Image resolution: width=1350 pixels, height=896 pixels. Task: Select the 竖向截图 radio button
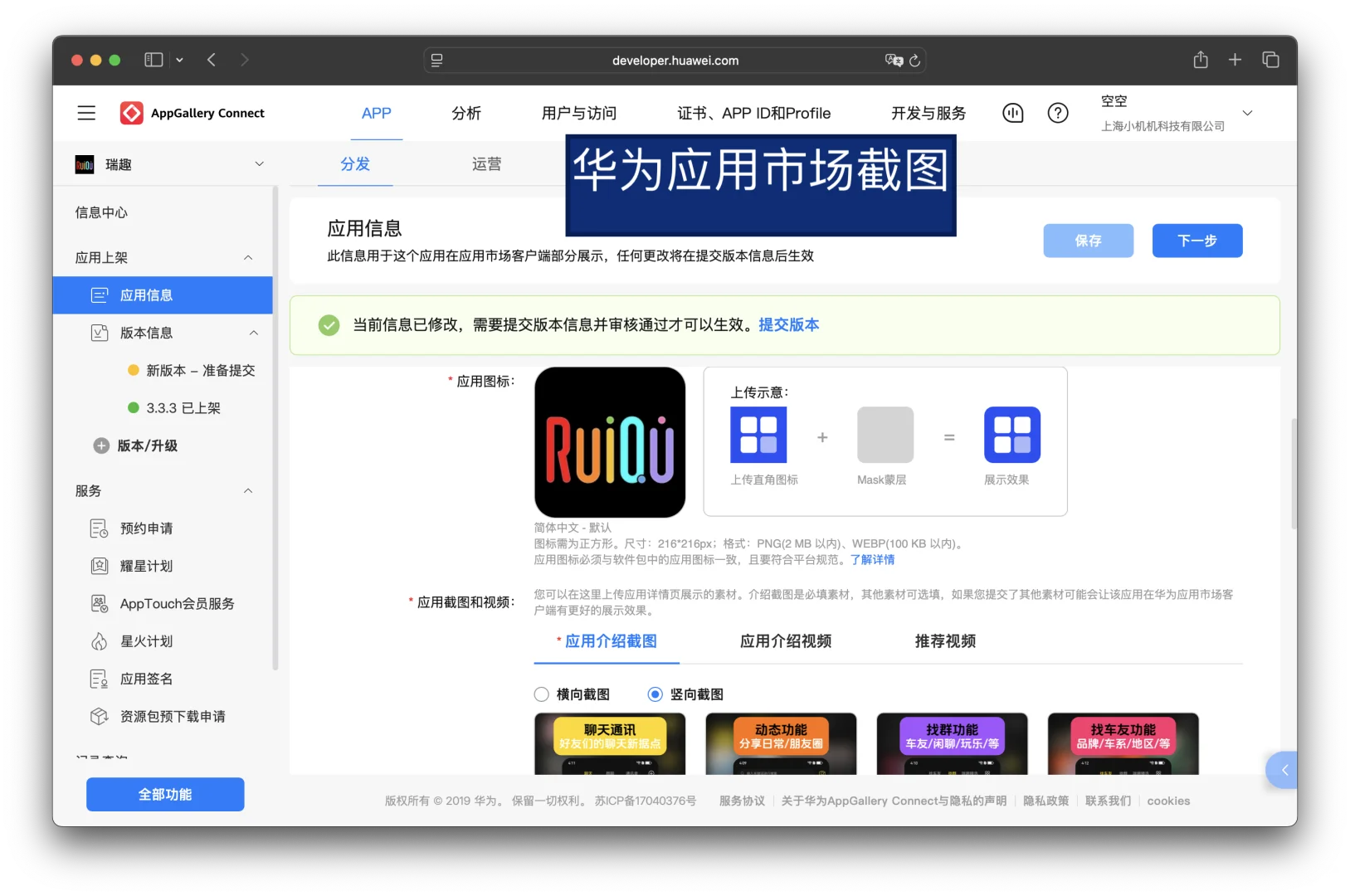(x=656, y=694)
